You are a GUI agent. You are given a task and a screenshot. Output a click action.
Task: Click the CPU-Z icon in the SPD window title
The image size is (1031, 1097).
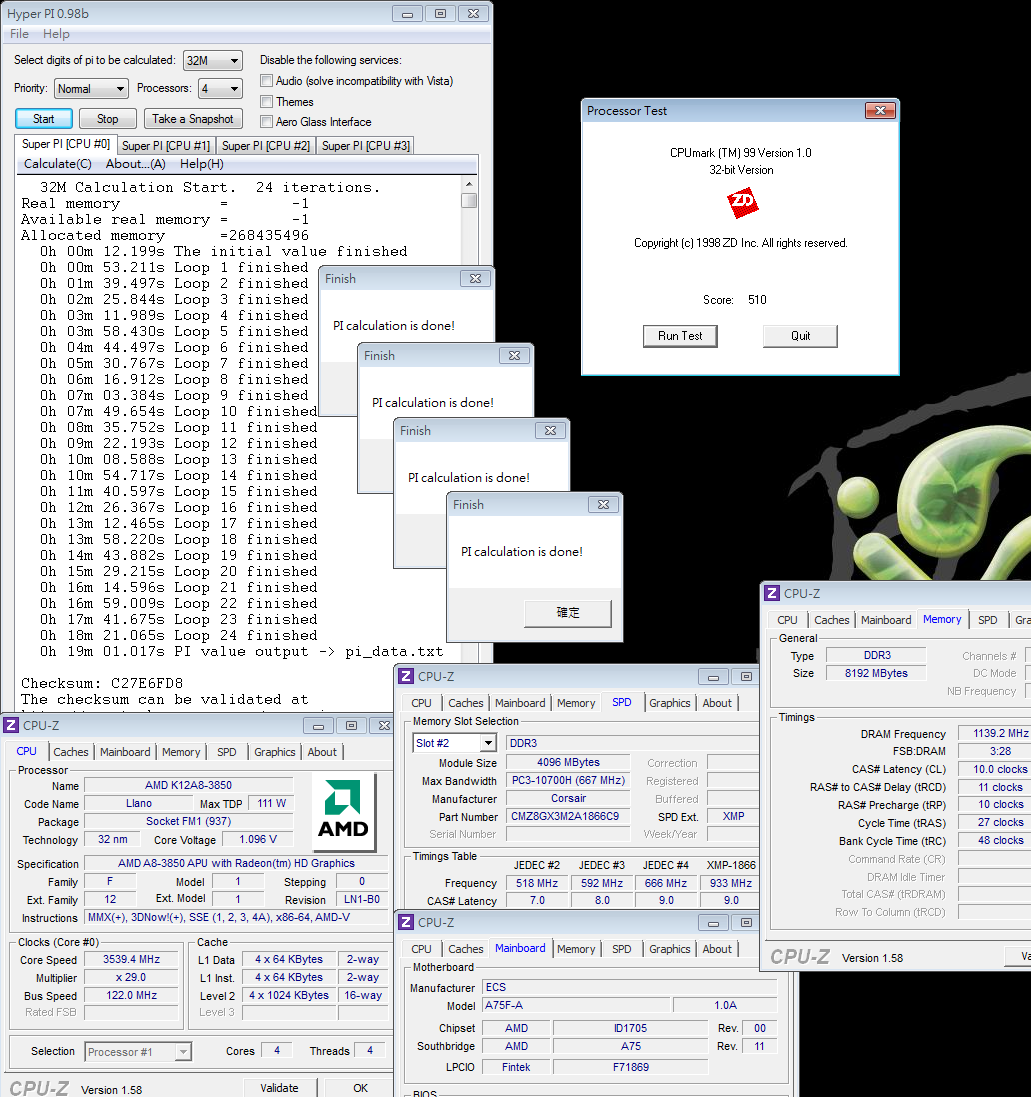pos(406,677)
